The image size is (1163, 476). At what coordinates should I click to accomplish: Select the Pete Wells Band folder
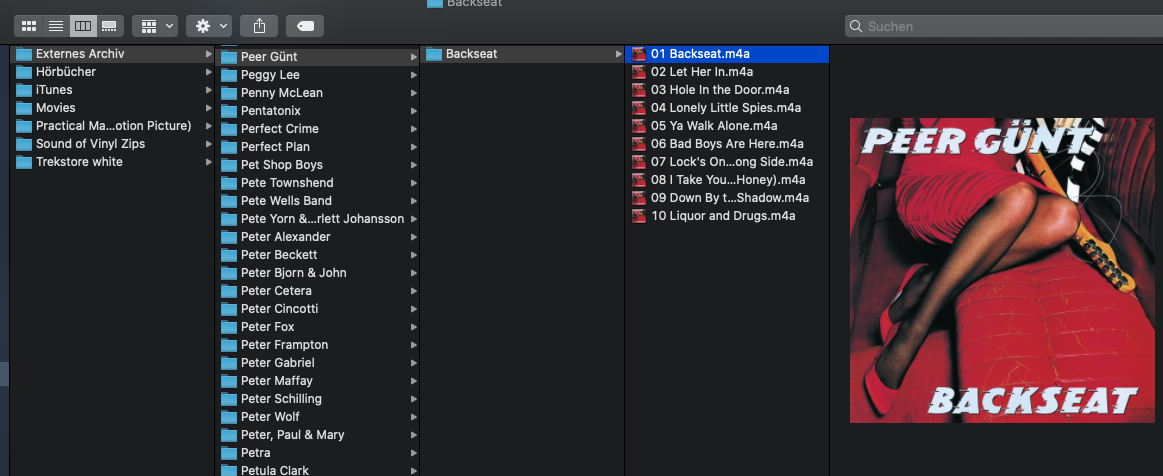click(x=317, y=200)
